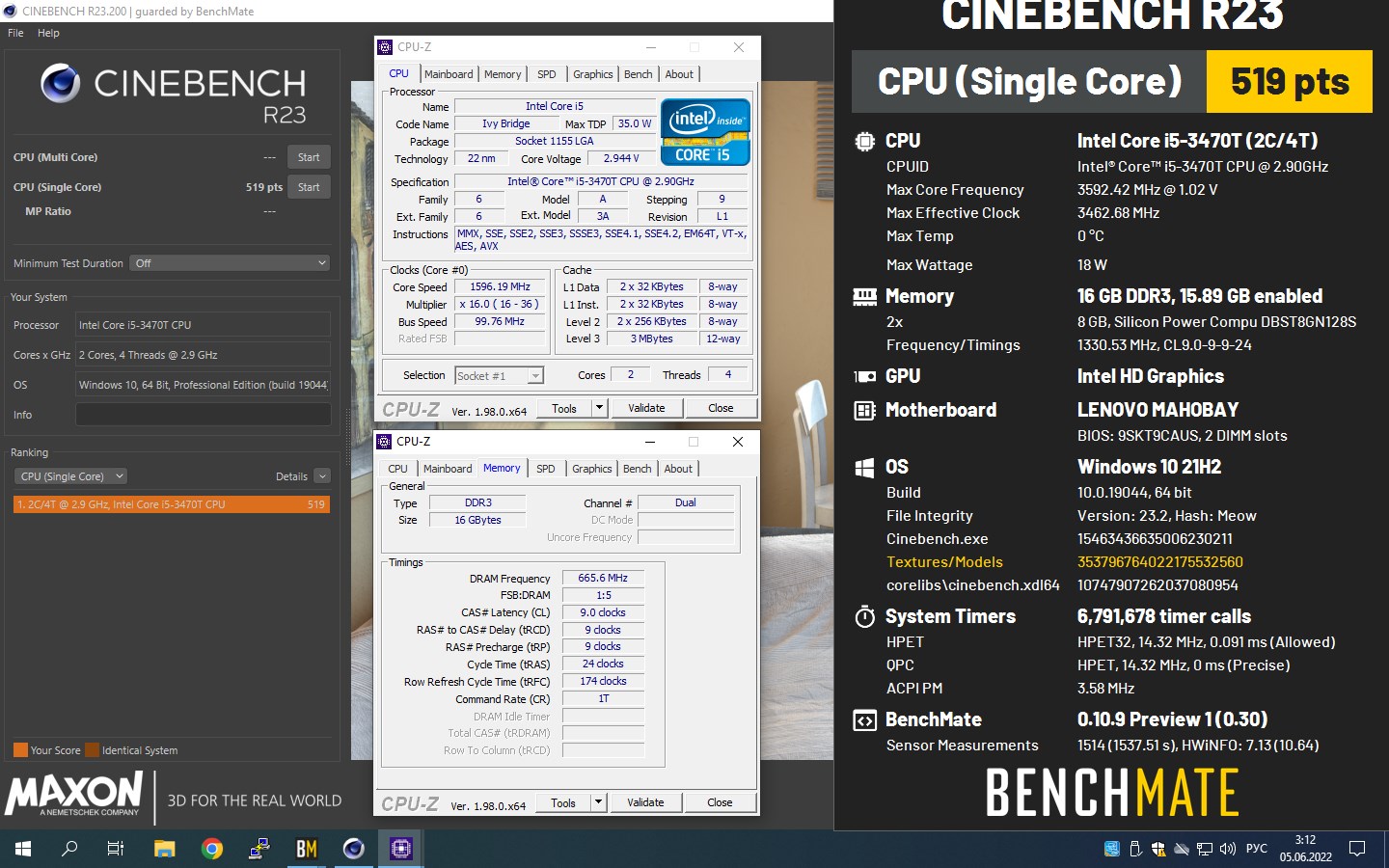The image size is (1389, 868).
Task: Click Validate in upper CPU-Z window
Action: [646, 408]
